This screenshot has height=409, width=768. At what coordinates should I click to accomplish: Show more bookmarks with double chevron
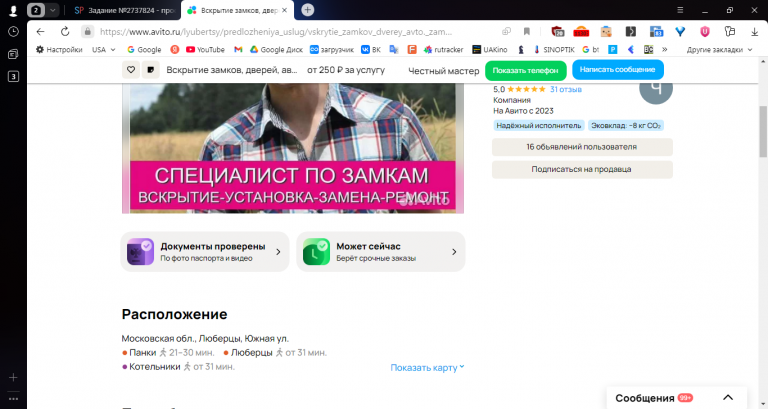(665, 49)
